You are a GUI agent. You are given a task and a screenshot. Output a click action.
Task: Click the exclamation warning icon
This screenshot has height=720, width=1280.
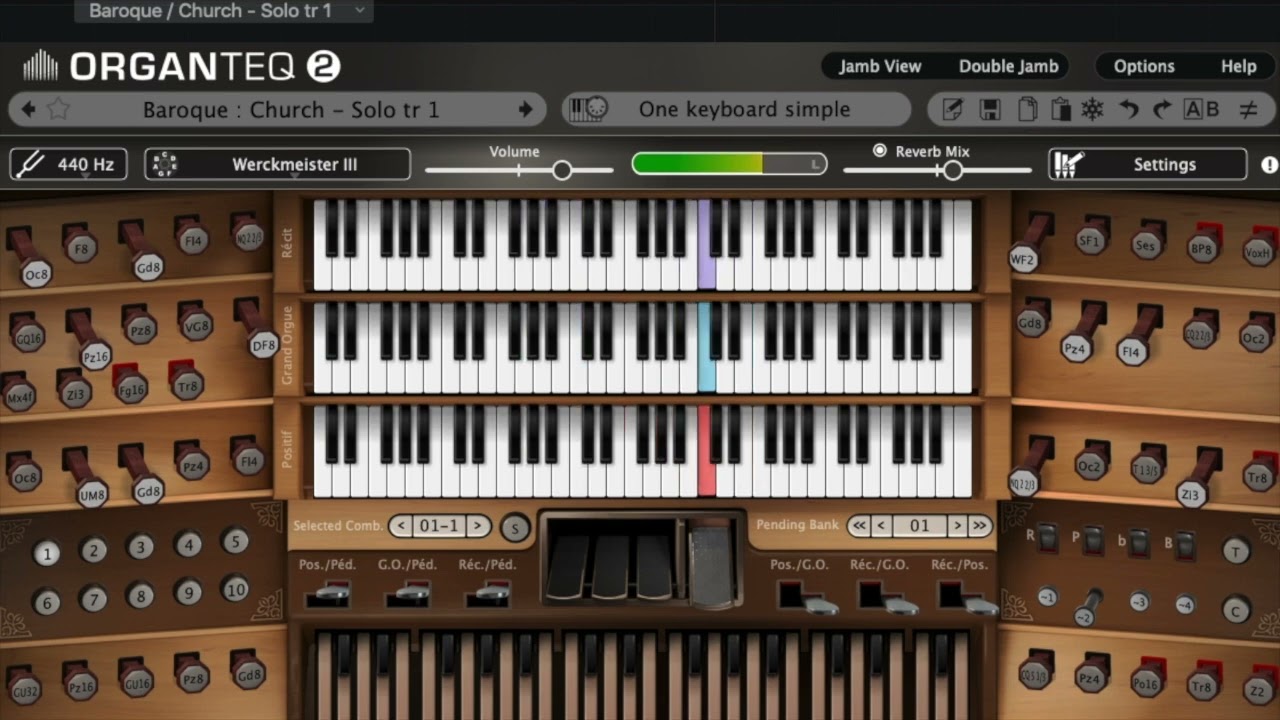pos(1270,165)
